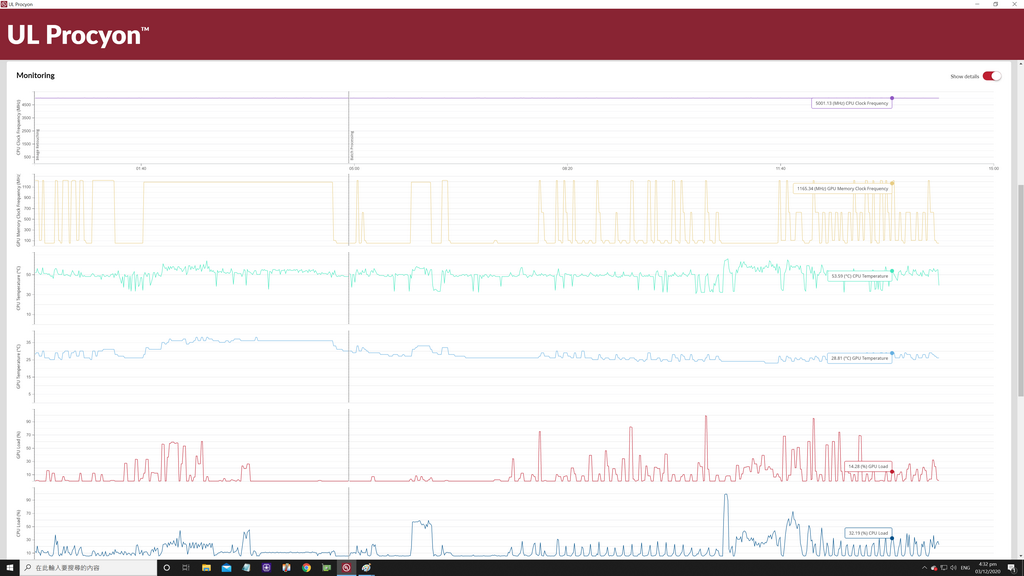Image resolution: width=1024 pixels, height=576 pixels.
Task: Click the Monitoring section heading
Action: click(x=35, y=76)
